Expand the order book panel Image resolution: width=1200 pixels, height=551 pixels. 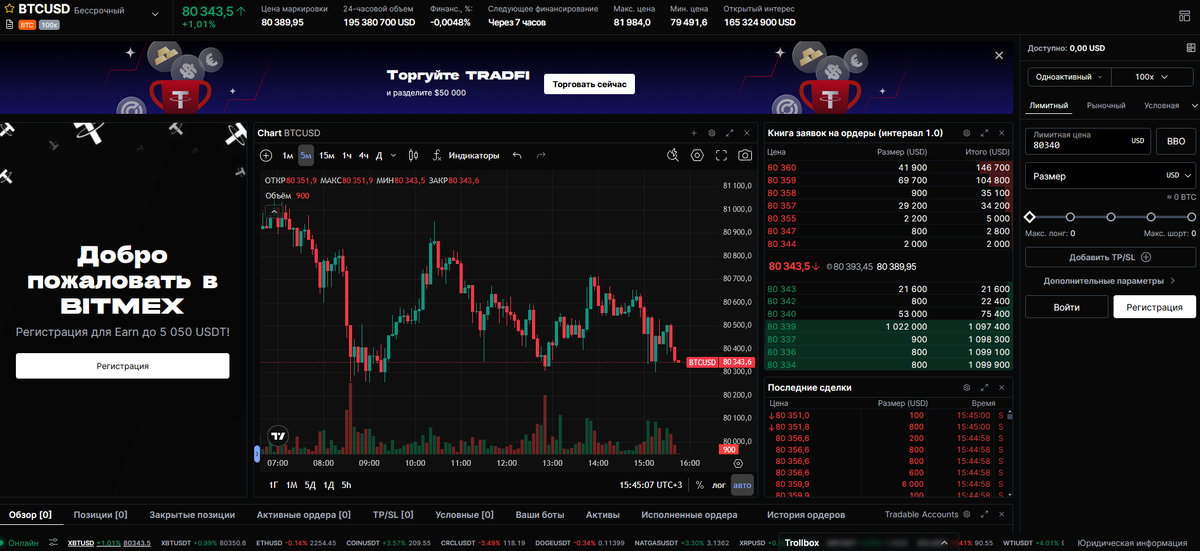coord(985,133)
